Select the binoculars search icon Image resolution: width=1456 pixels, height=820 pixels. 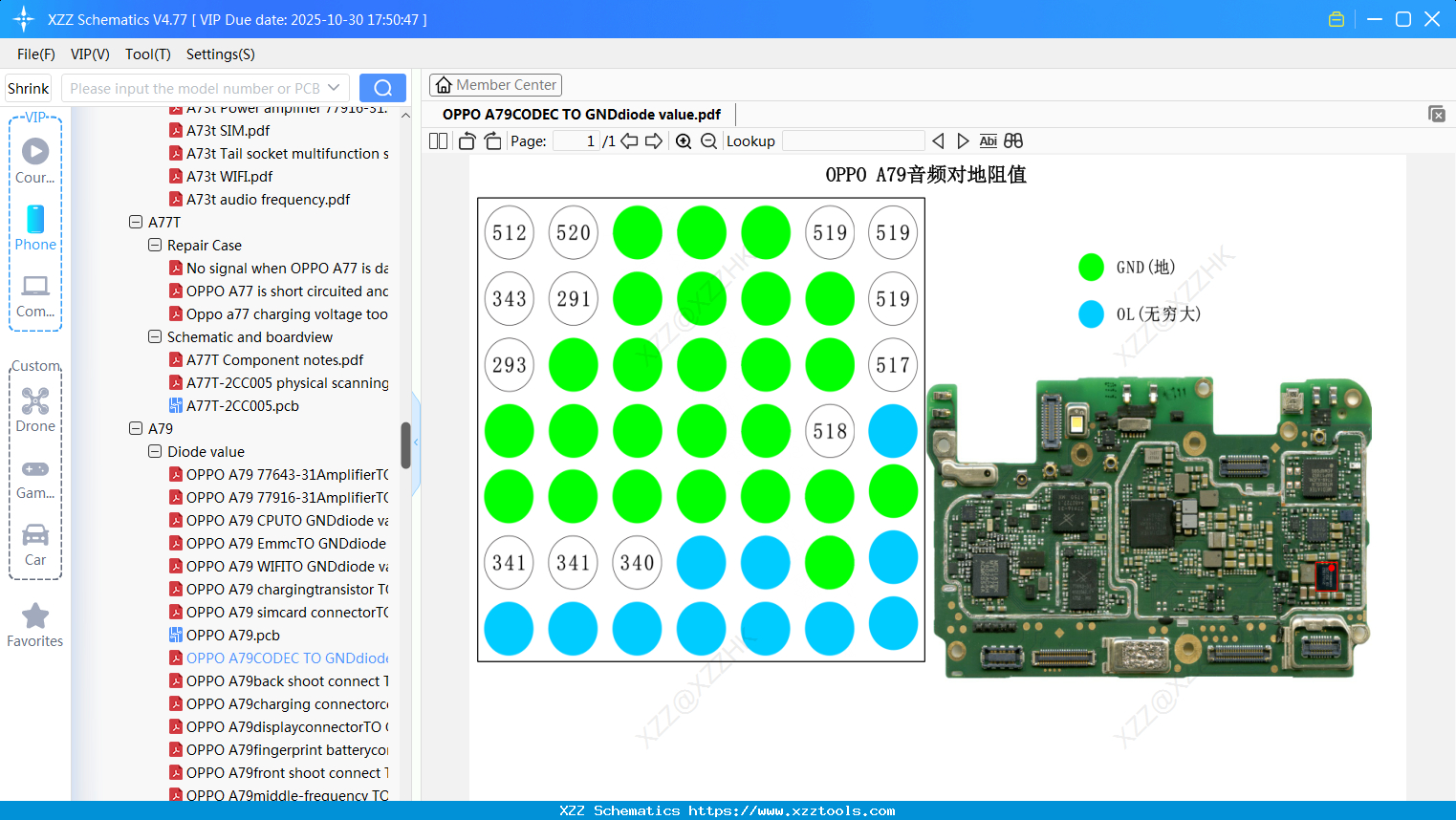click(x=1013, y=140)
